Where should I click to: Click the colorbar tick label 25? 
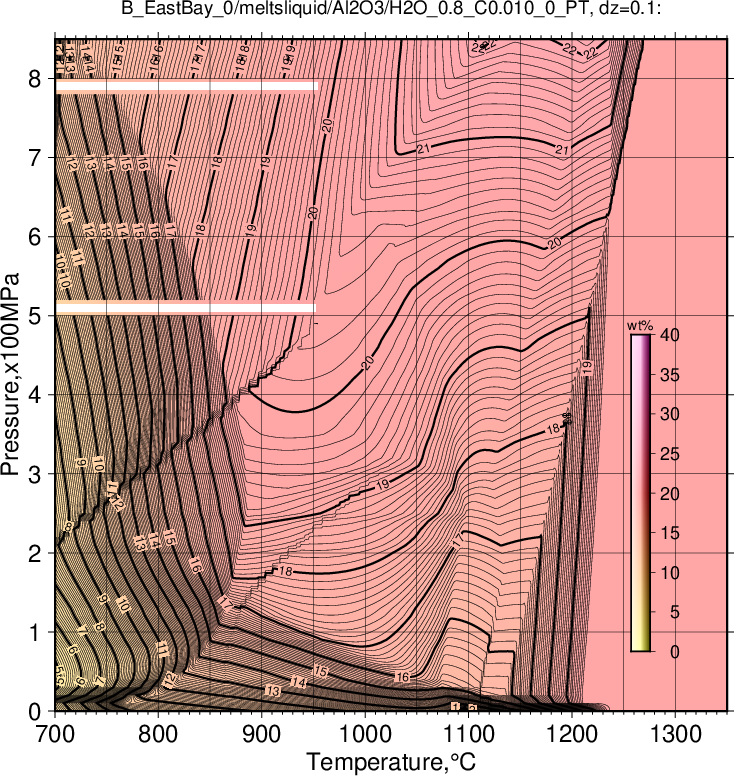click(670, 454)
